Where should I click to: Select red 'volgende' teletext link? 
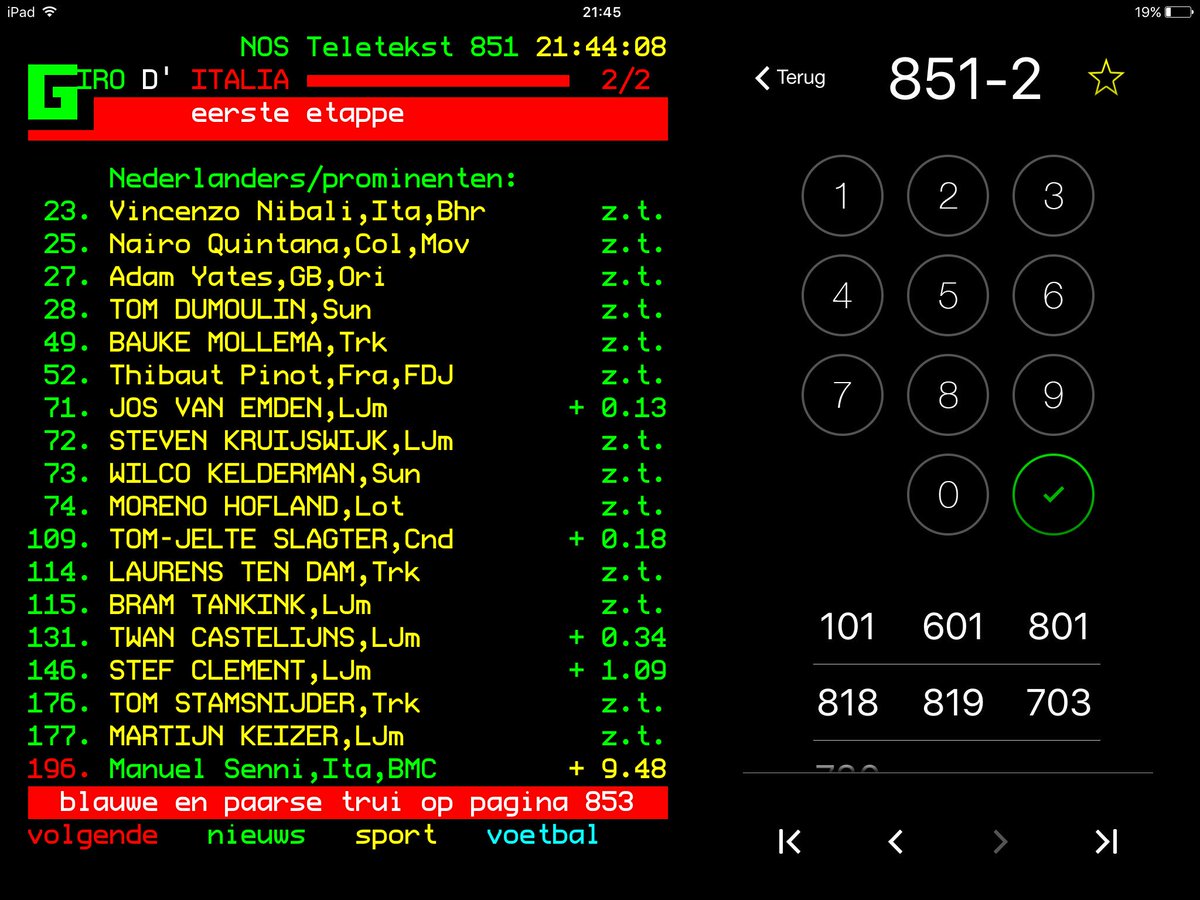coord(93,835)
